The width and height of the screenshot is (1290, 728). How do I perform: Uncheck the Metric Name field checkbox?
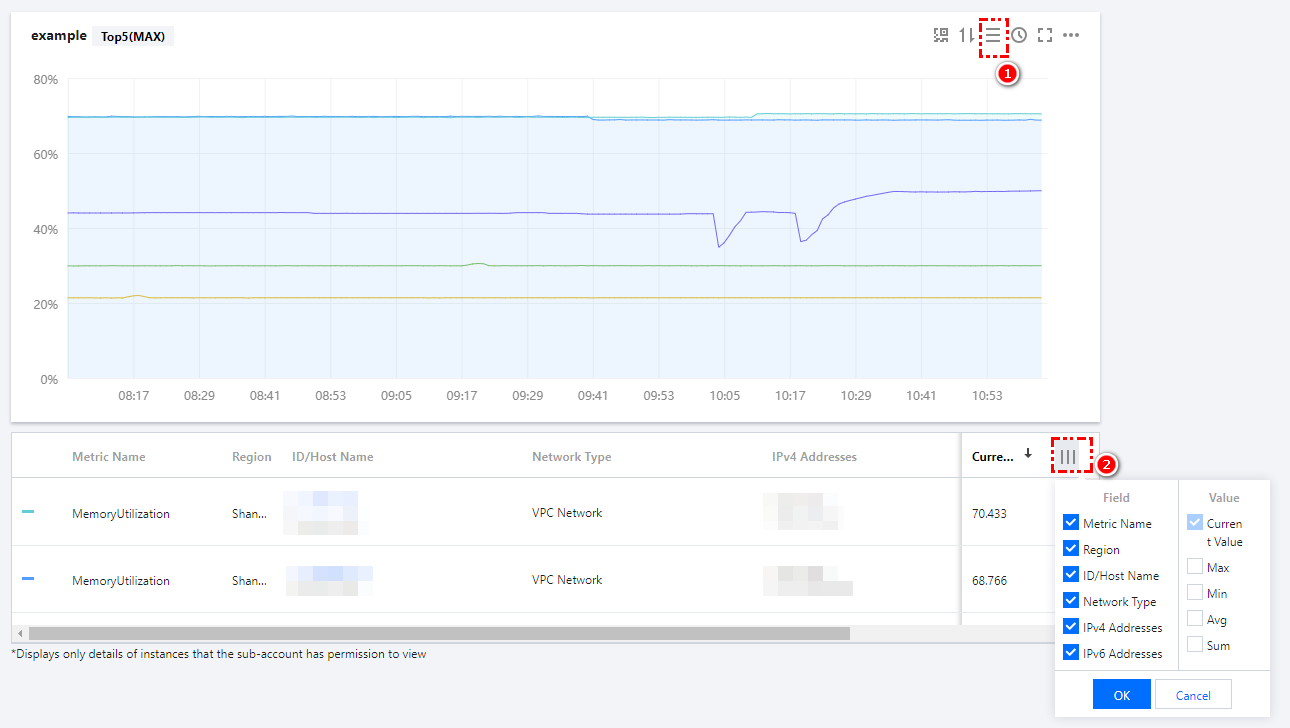tap(1071, 523)
